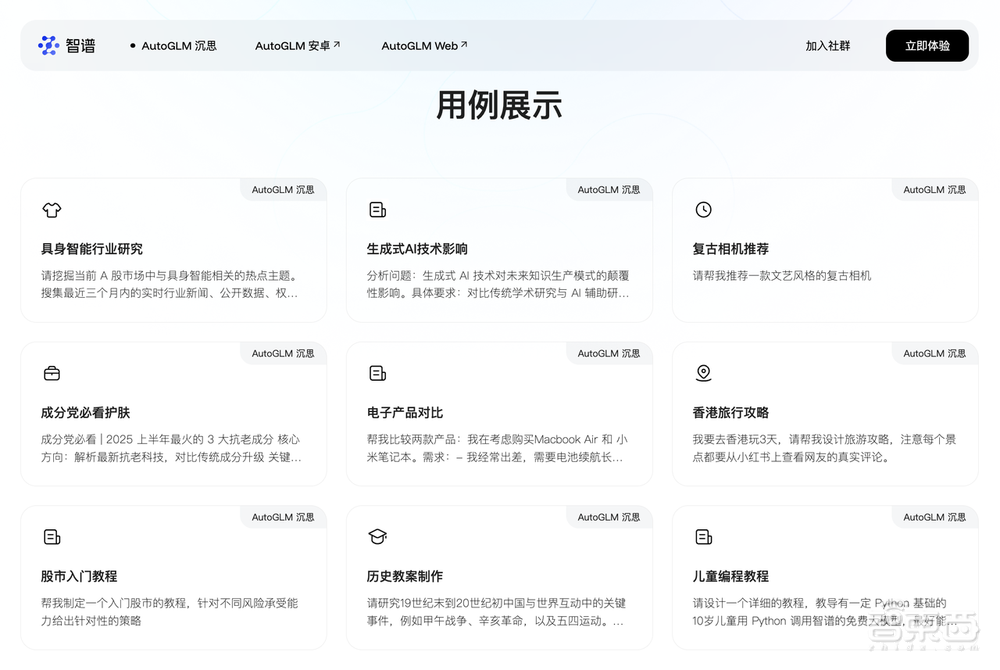Screen dimensions: 1000x670
Task: Click the location pin icon on 香港旅行攻略 card
Action: tap(703, 373)
